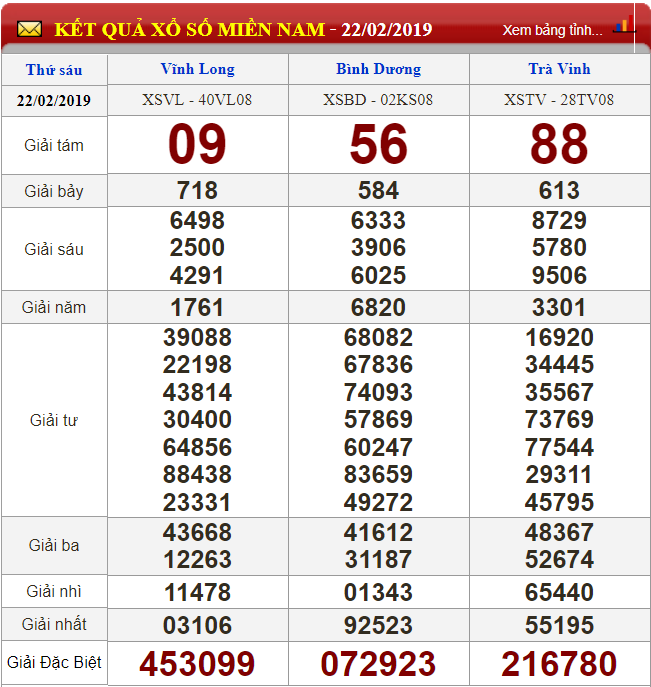Select fourth prize number '49272'
The image size is (651, 687).
(378, 503)
